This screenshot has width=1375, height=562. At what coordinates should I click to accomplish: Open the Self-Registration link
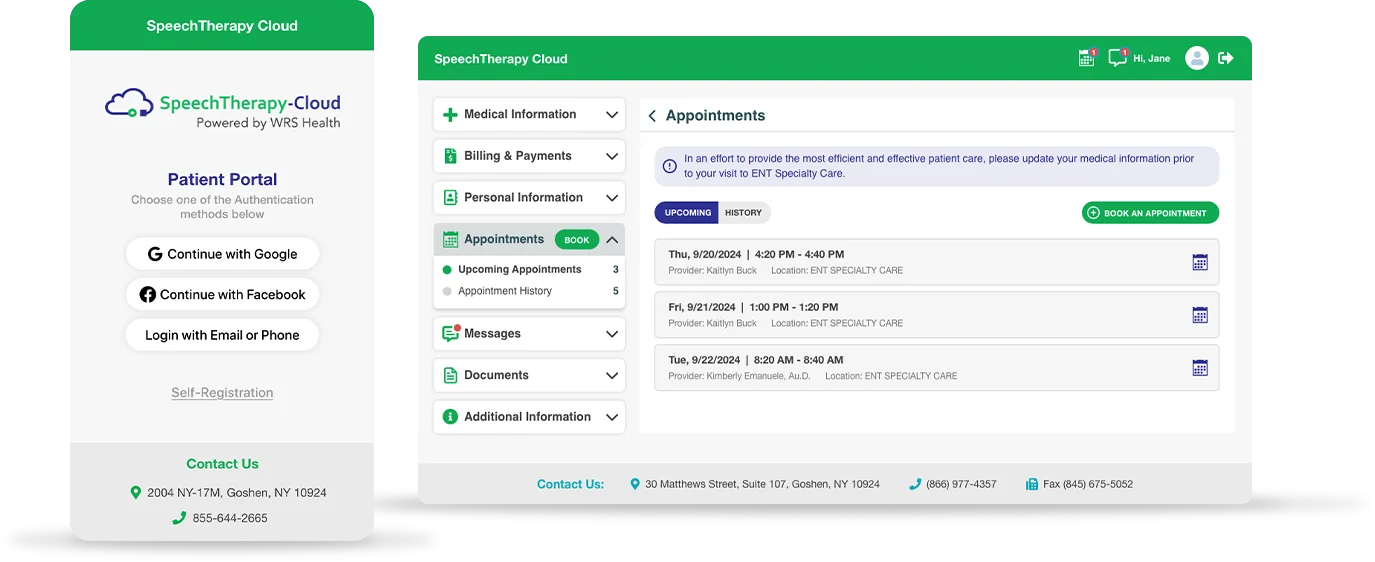[222, 393]
